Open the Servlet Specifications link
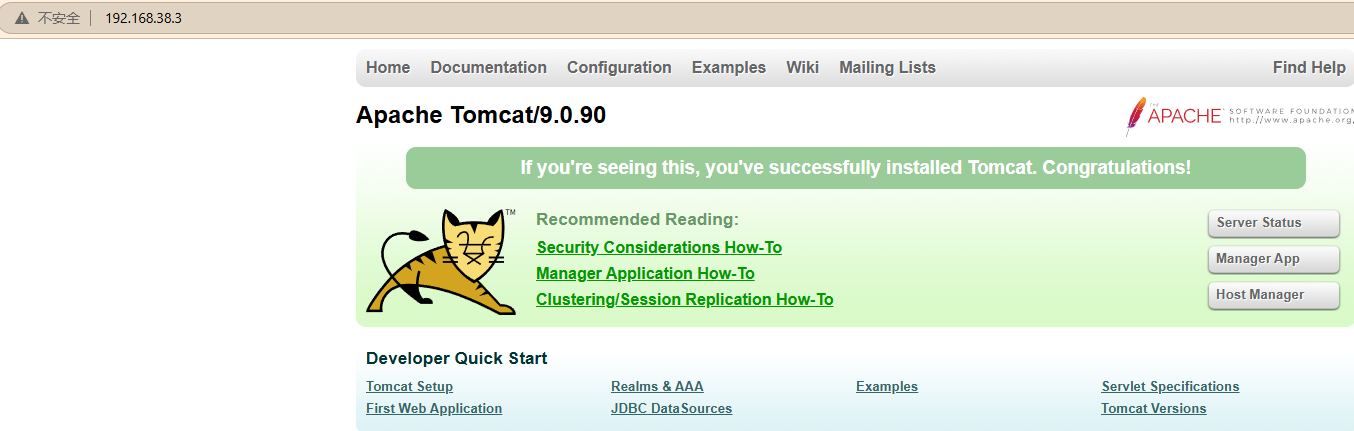 pos(1170,387)
